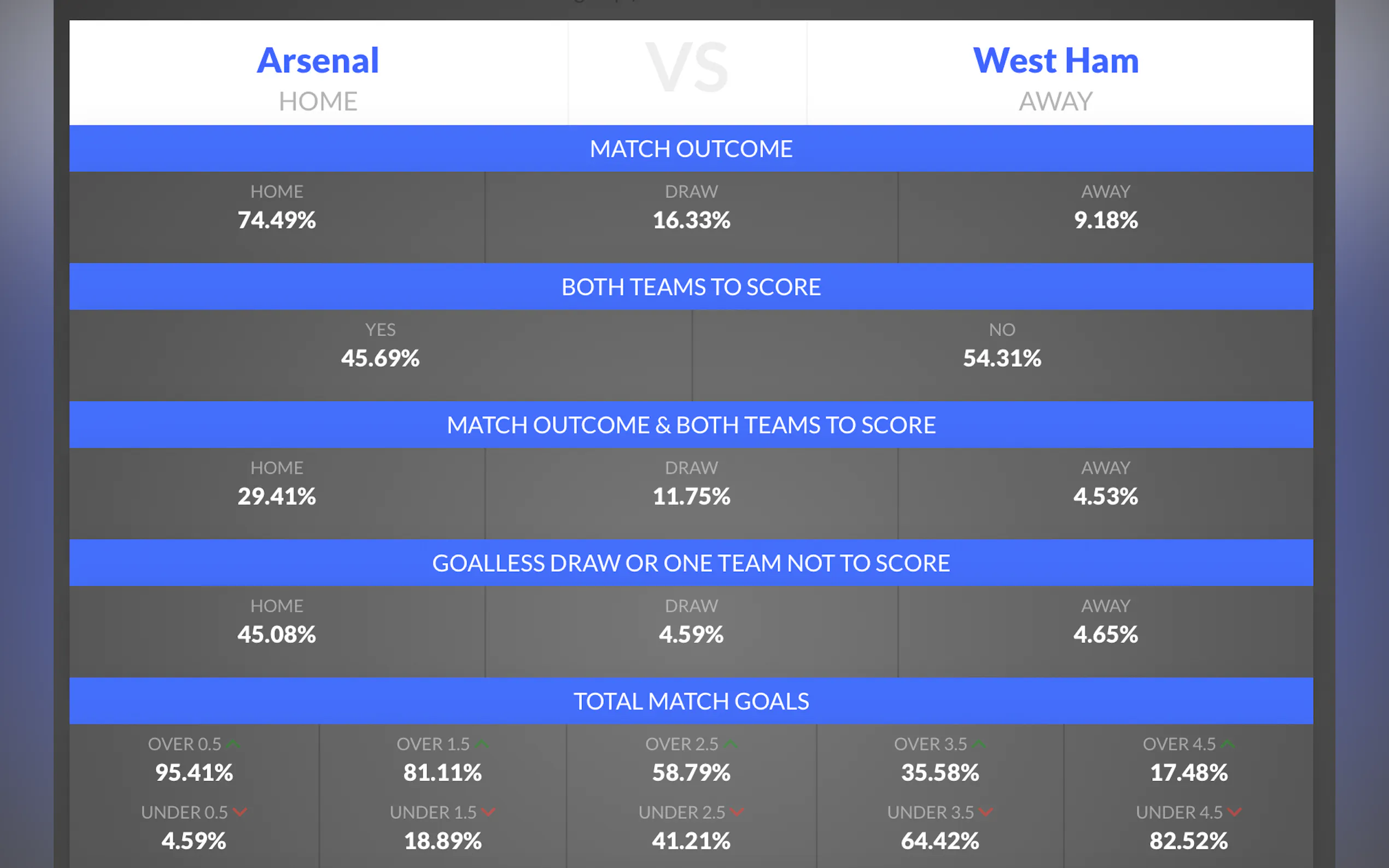This screenshot has height=868, width=1389.
Task: Click the red arrow beside UNDER 1.5
Action: (x=489, y=812)
